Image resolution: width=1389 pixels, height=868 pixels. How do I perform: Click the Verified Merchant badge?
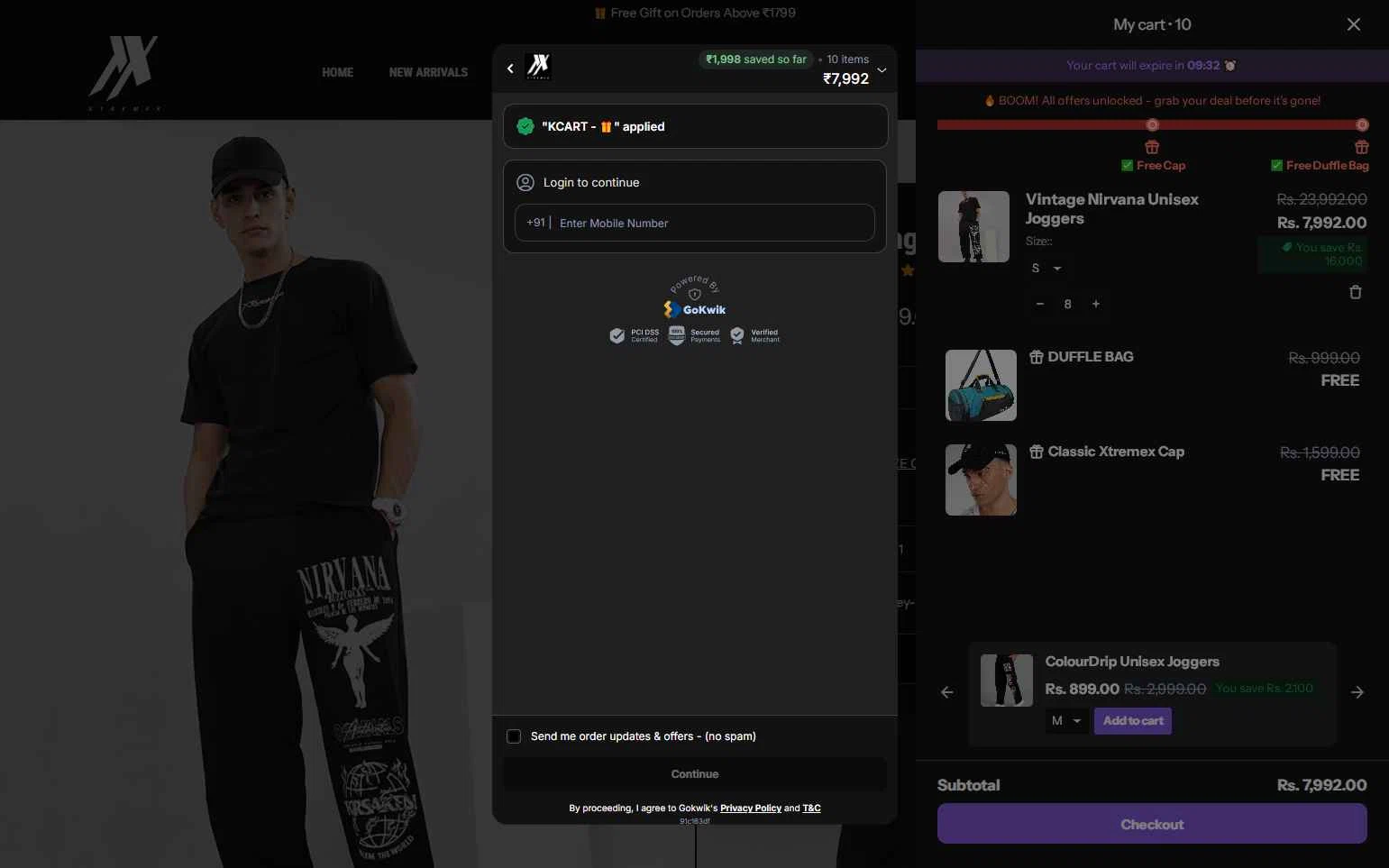(755, 335)
